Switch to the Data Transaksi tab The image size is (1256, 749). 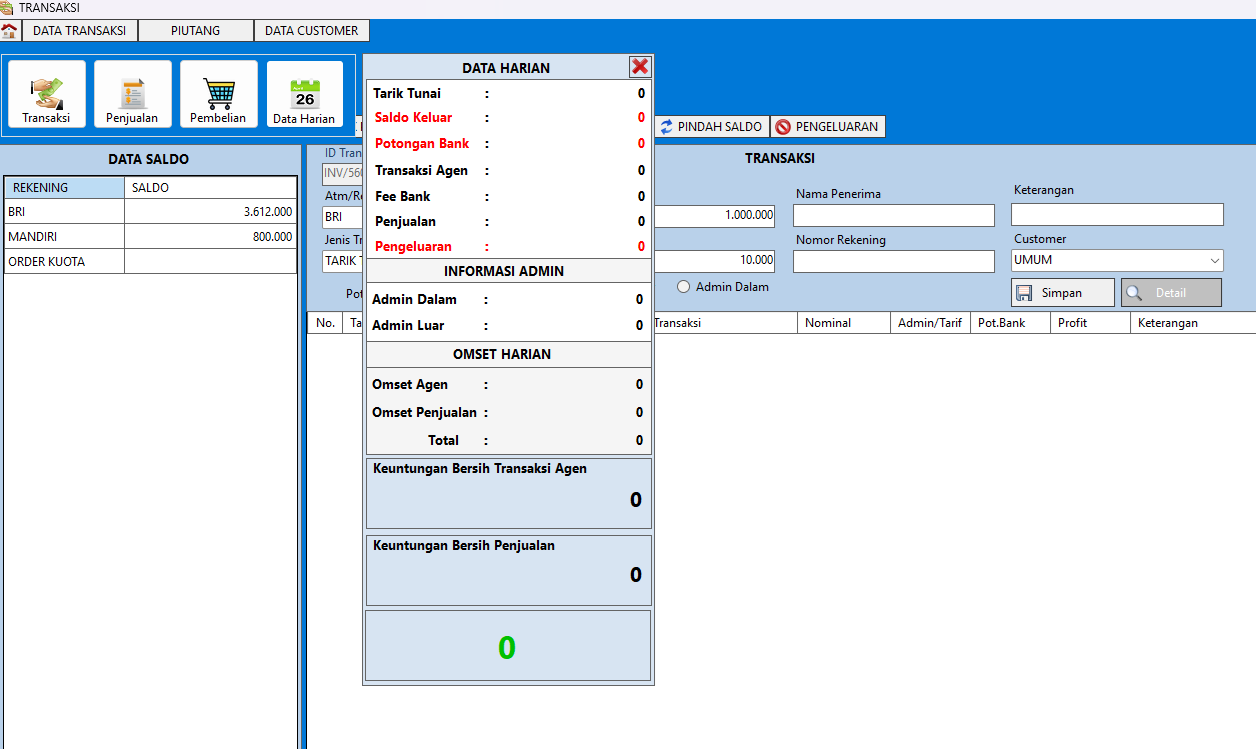point(79,31)
